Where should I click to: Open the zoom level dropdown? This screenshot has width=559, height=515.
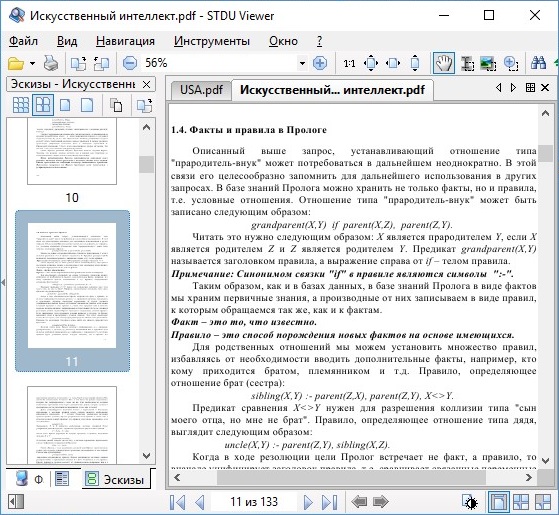point(302,63)
